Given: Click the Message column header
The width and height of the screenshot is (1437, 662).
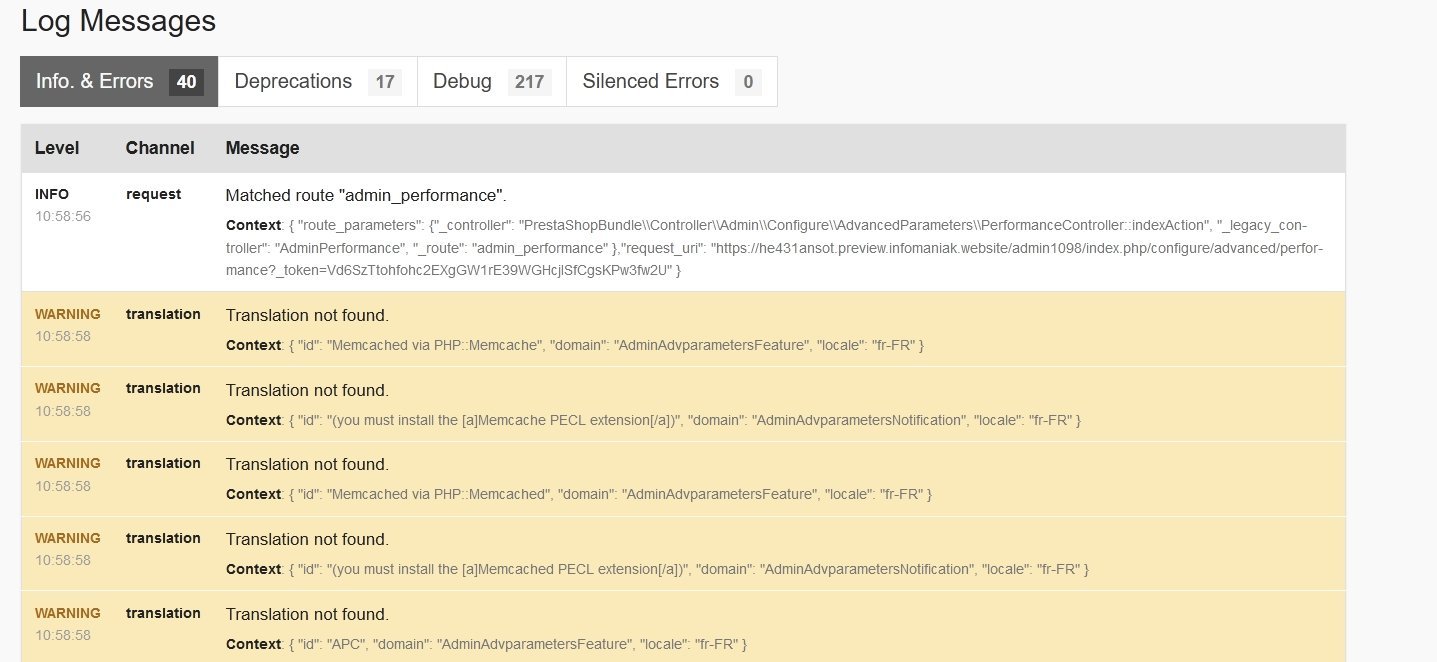Looking at the screenshot, I should [x=262, y=148].
